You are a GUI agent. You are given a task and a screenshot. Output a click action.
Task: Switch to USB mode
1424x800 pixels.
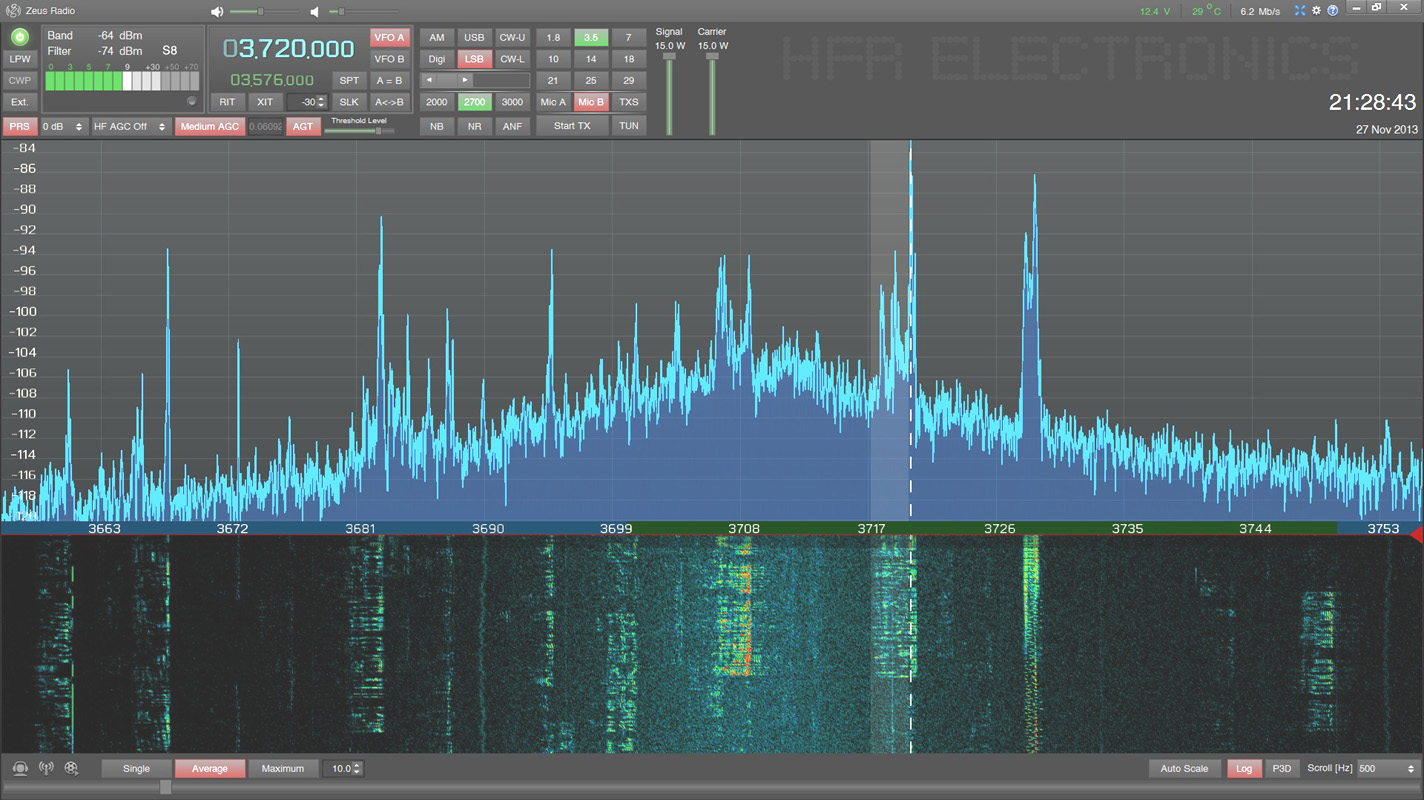pos(474,38)
